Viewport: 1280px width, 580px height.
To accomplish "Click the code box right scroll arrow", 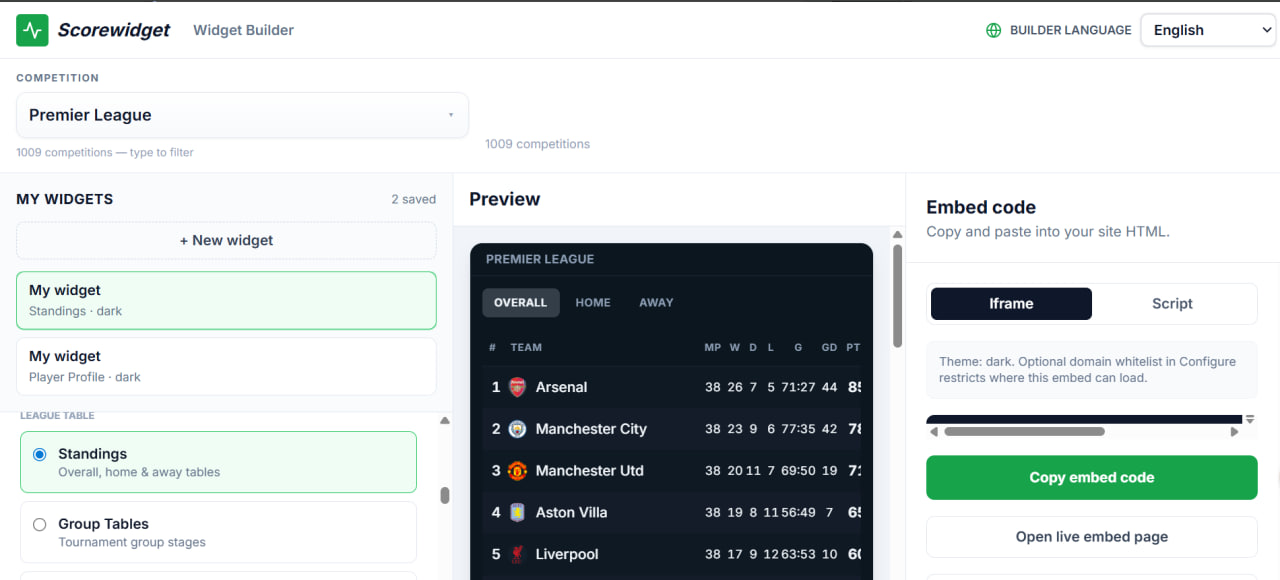I will coord(1235,432).
